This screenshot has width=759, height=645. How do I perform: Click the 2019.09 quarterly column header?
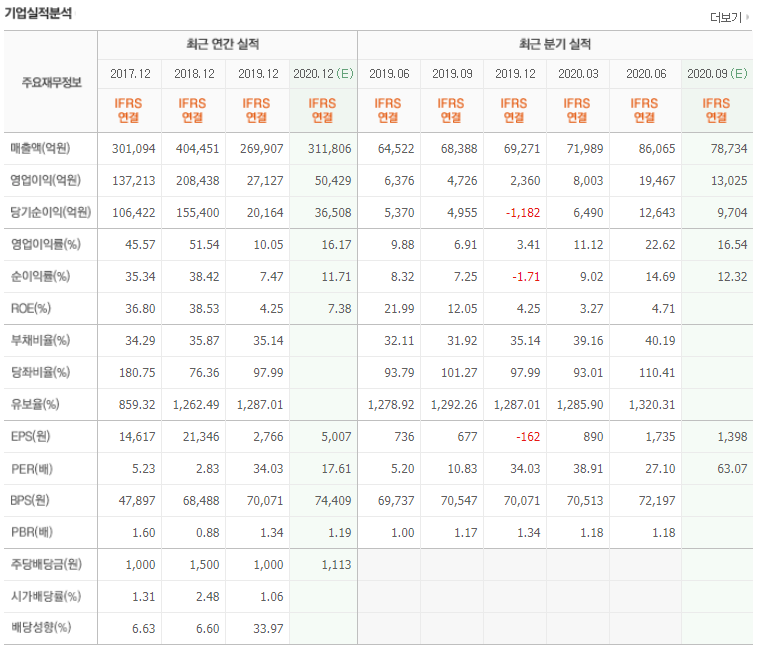[x=452, y=74]
